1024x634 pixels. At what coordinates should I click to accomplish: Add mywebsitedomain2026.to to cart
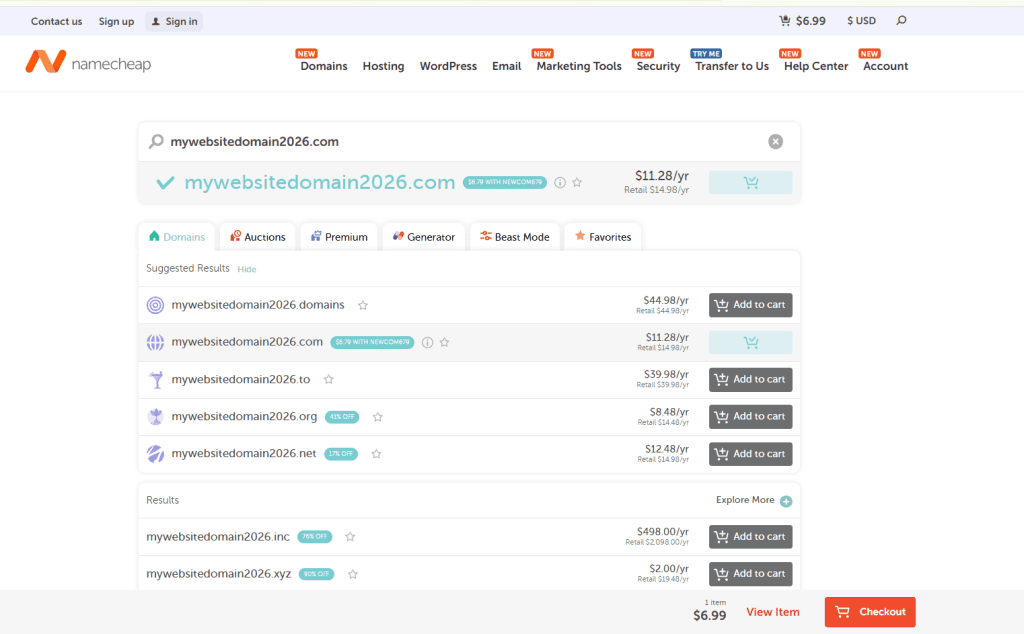[750, 379]
